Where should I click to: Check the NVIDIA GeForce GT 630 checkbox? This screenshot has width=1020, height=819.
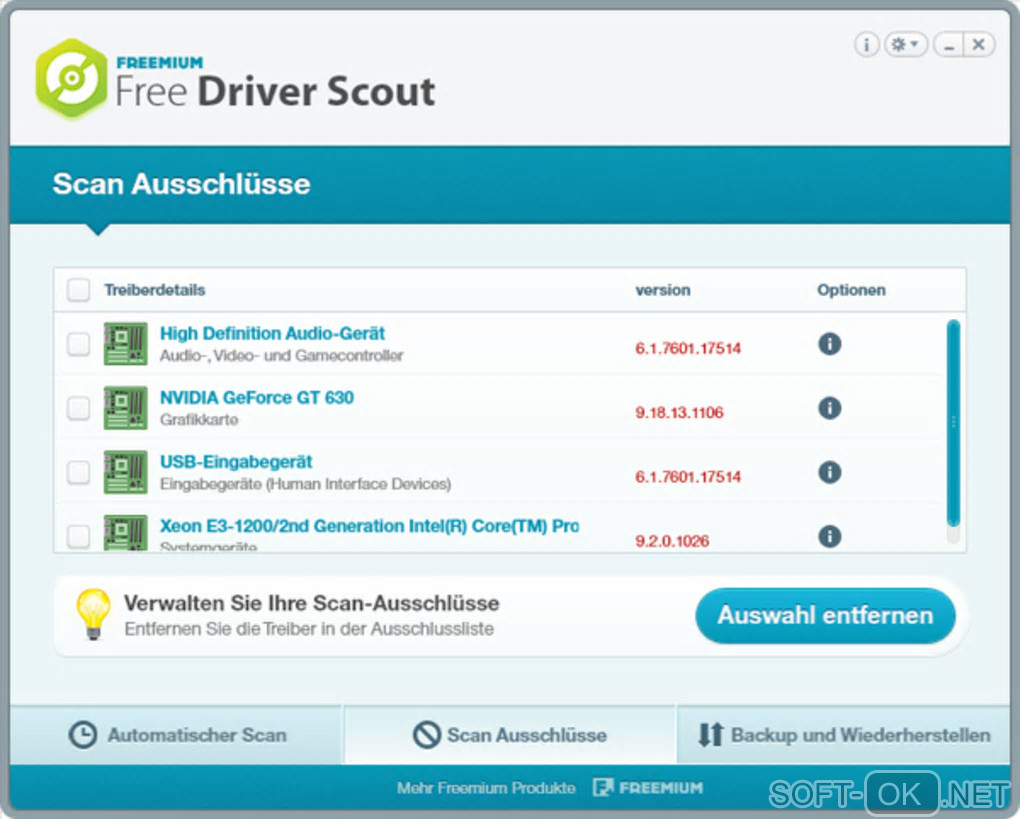(79, 408)
